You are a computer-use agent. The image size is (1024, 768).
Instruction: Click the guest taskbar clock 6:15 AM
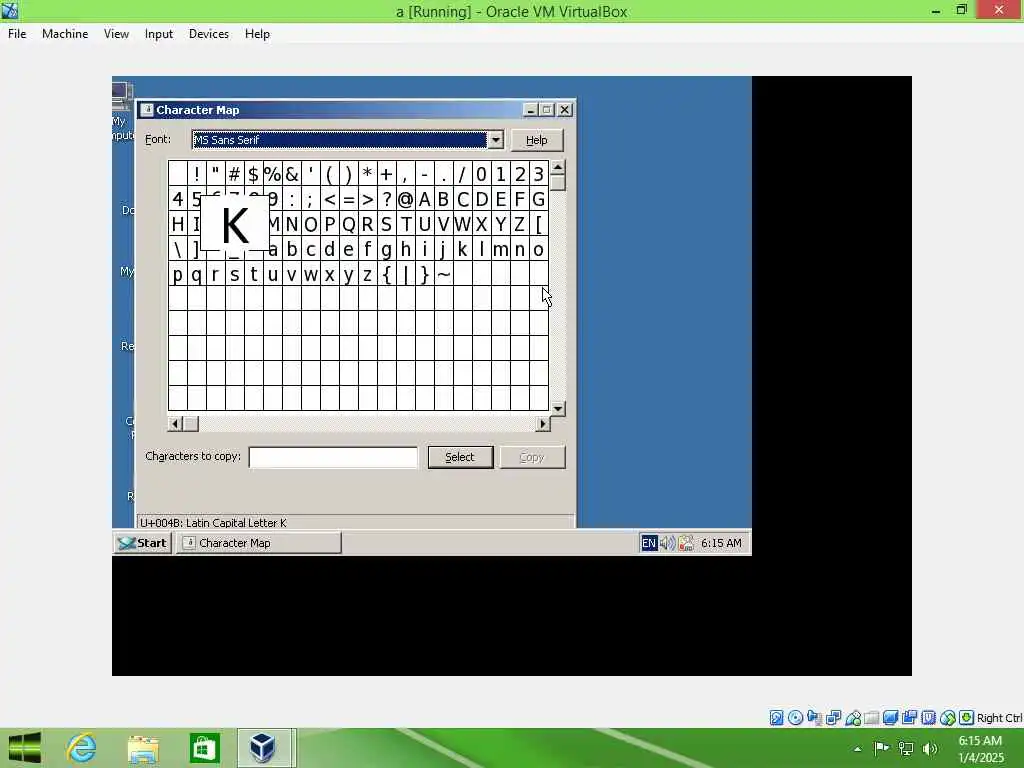point(722,543)
